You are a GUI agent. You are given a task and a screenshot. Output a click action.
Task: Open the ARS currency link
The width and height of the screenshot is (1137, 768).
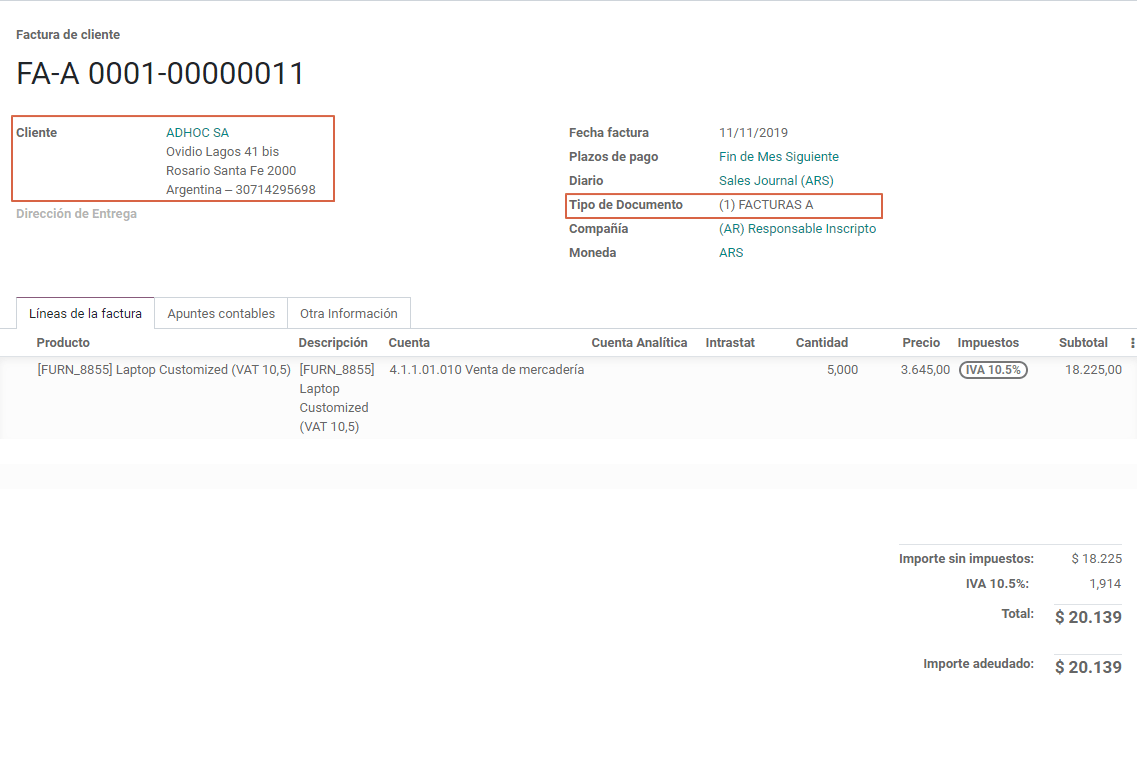pos(731,253)
